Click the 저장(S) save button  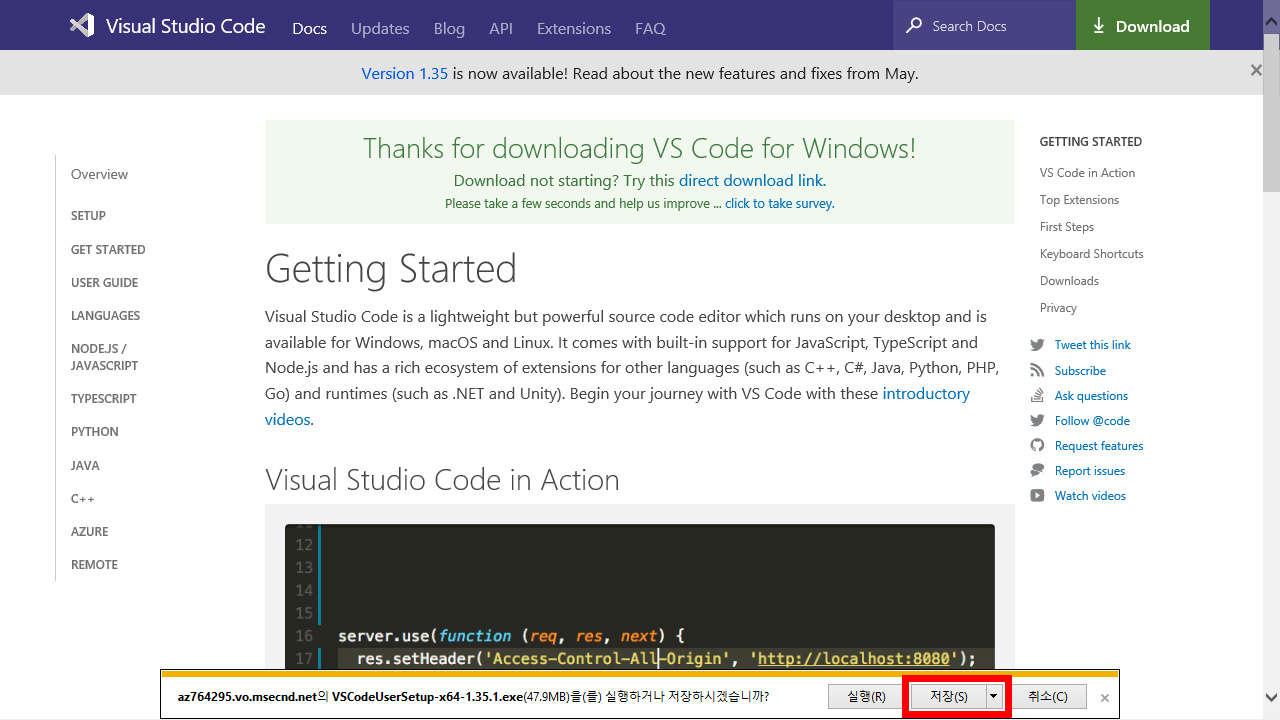tap(948, 696)
